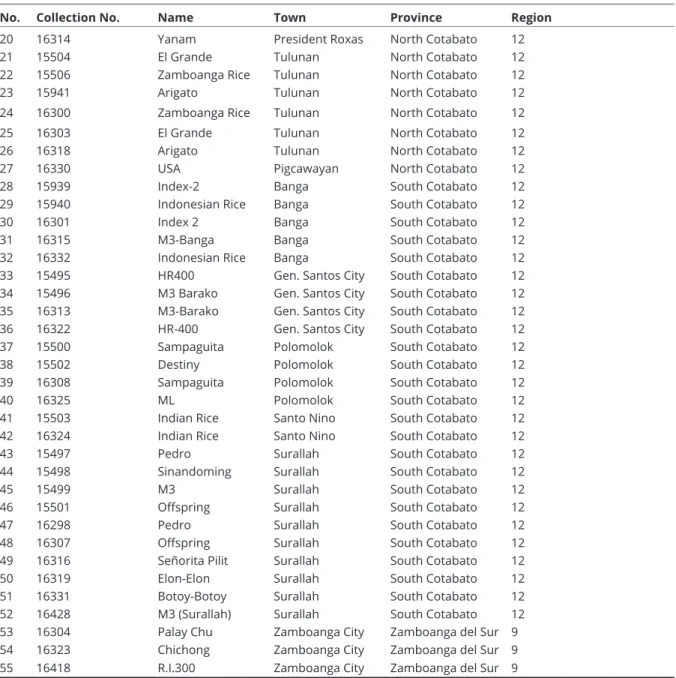
Task: Select collection number 15502
Action: tap(53, 364)
